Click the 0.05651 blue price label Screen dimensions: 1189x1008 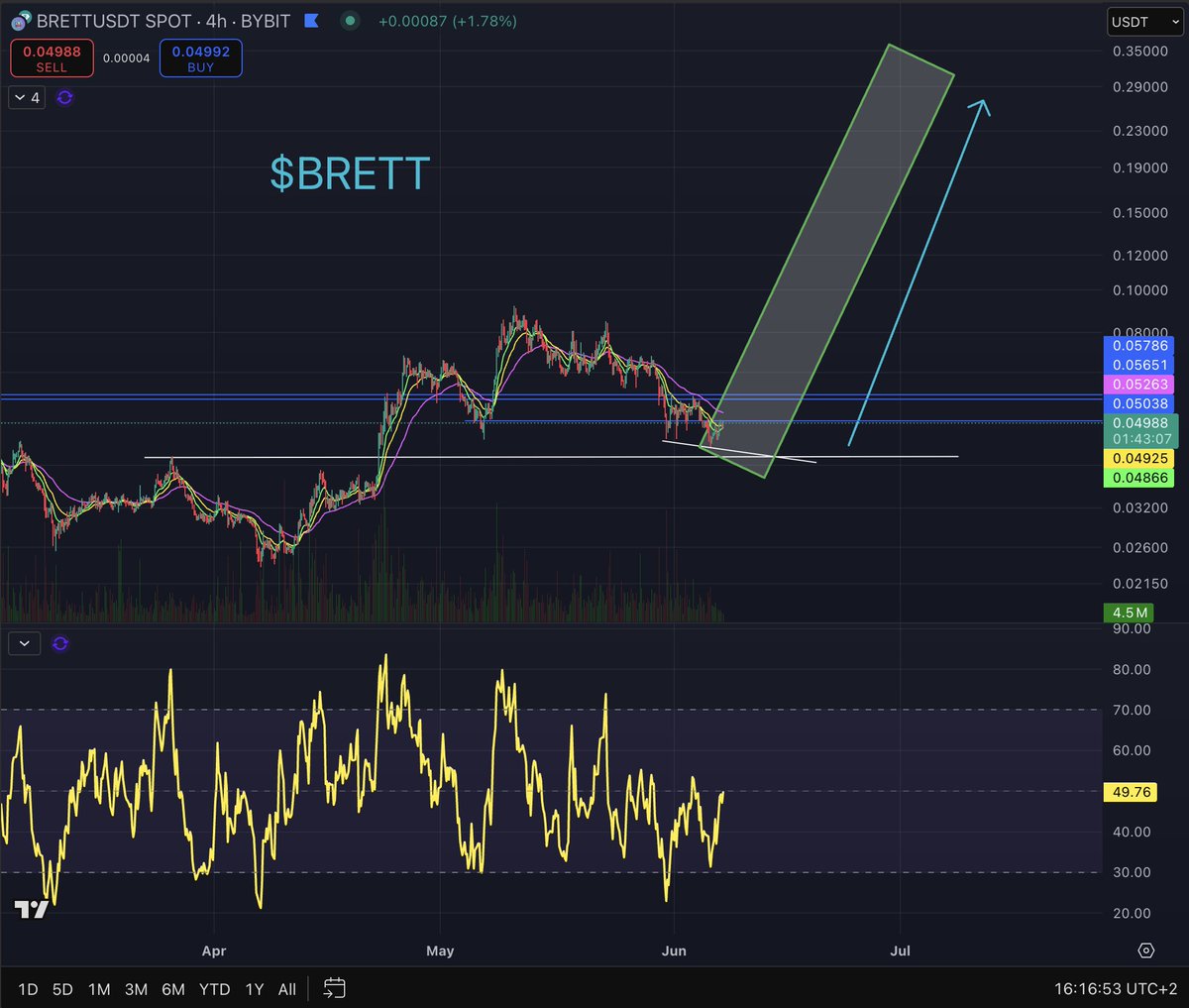point(1140,365)
